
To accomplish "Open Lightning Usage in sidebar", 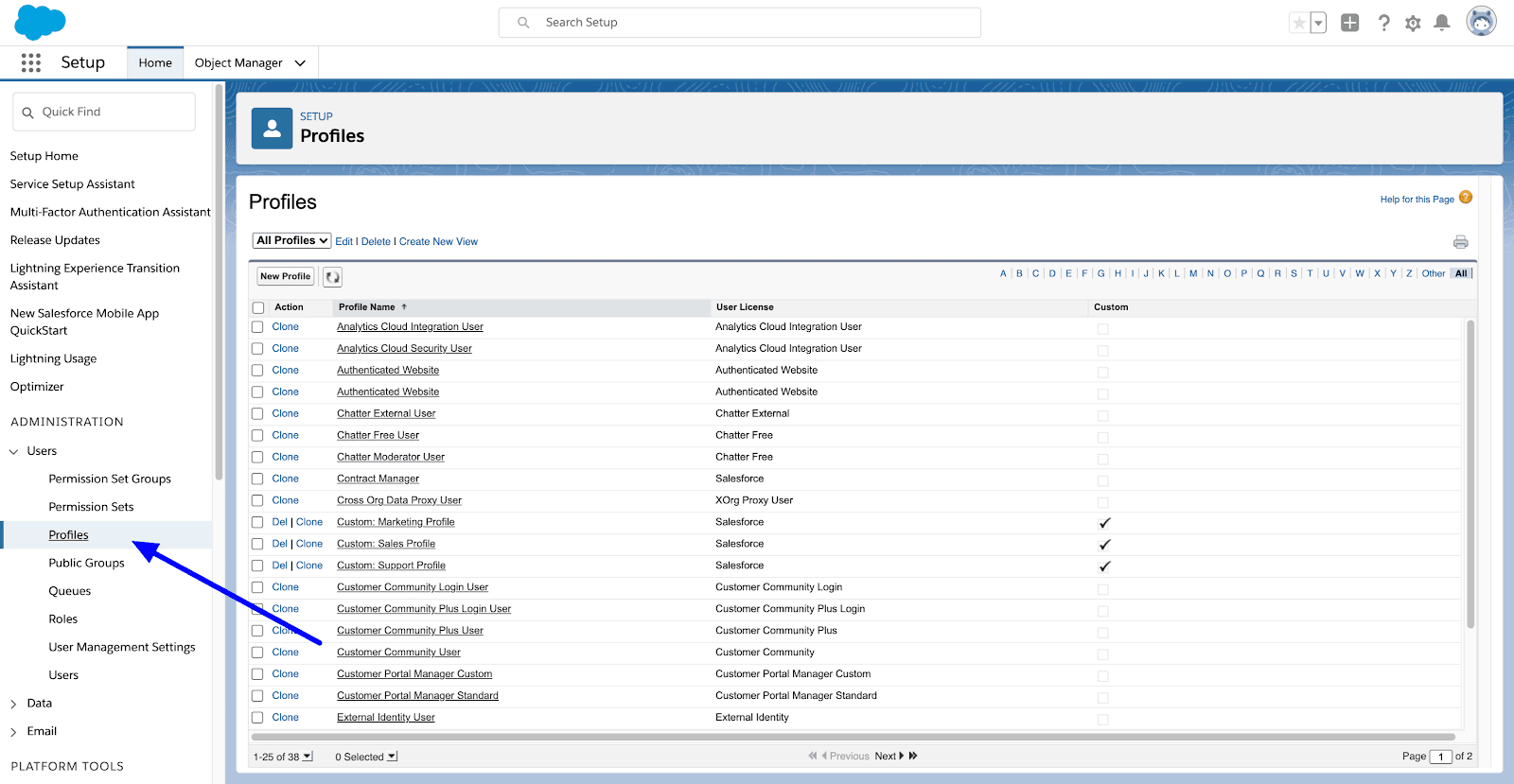I will [x=53, y=358].
